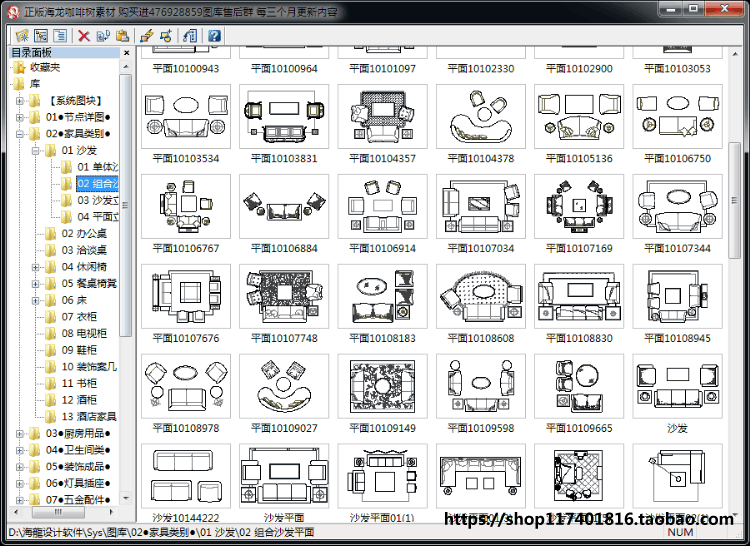Image resolution: width=750 pixels, height=546 pixels.
Task: Click the copy icon in the toolbar
Action: point(103,36)
